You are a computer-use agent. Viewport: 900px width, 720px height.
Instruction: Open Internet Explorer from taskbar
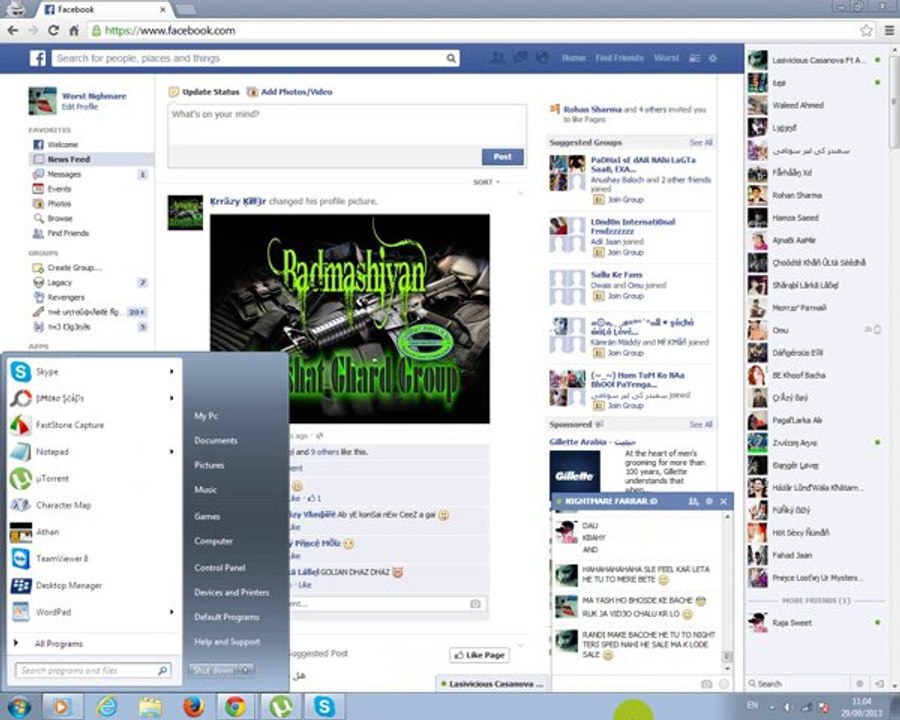(107, 706)
